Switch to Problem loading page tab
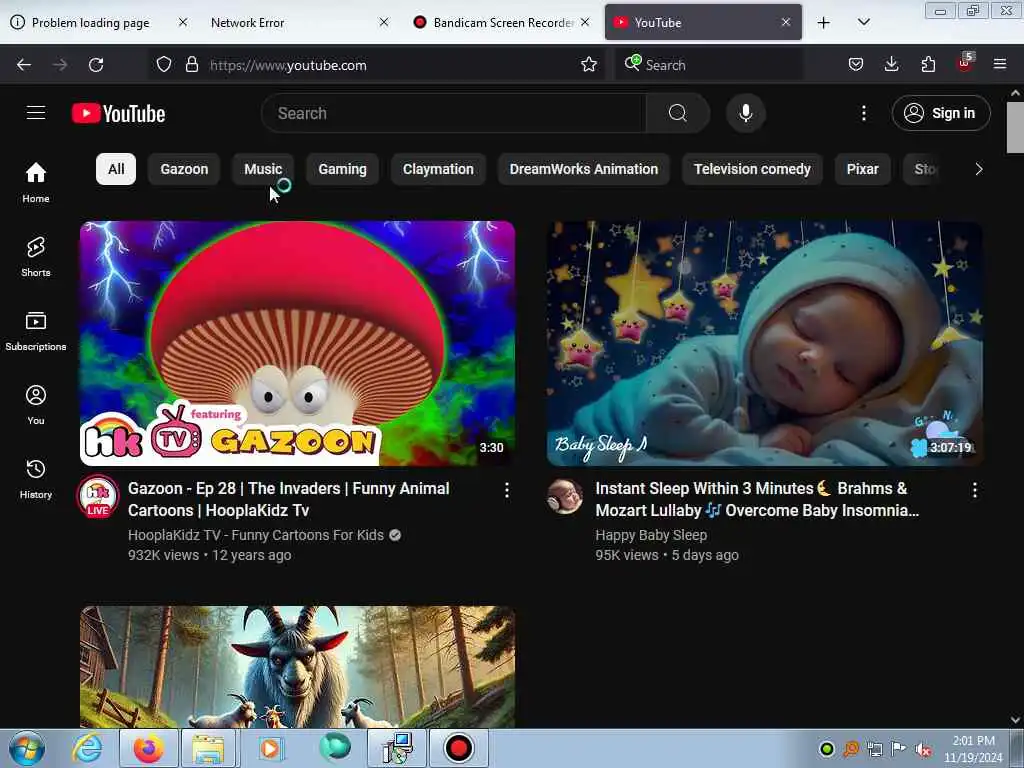1024x768 pixels. pos(91,22)
